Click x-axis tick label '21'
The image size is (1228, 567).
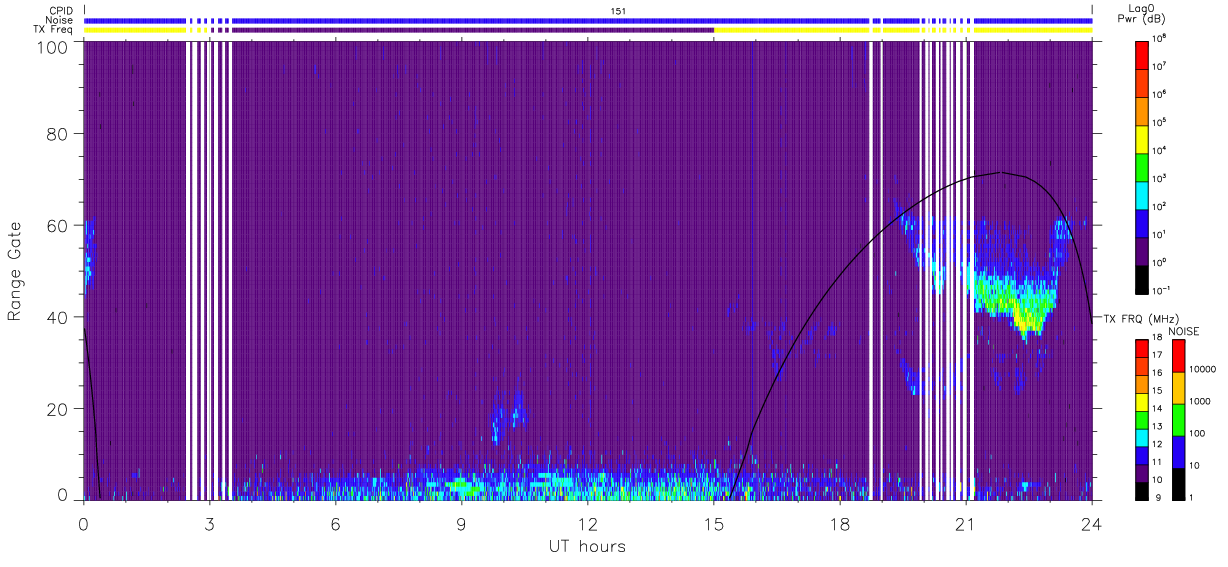965,524
